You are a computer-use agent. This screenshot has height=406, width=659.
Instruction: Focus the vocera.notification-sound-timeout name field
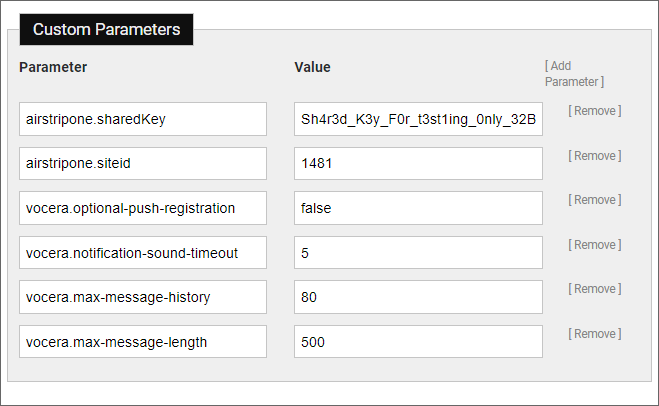(143, 253)
